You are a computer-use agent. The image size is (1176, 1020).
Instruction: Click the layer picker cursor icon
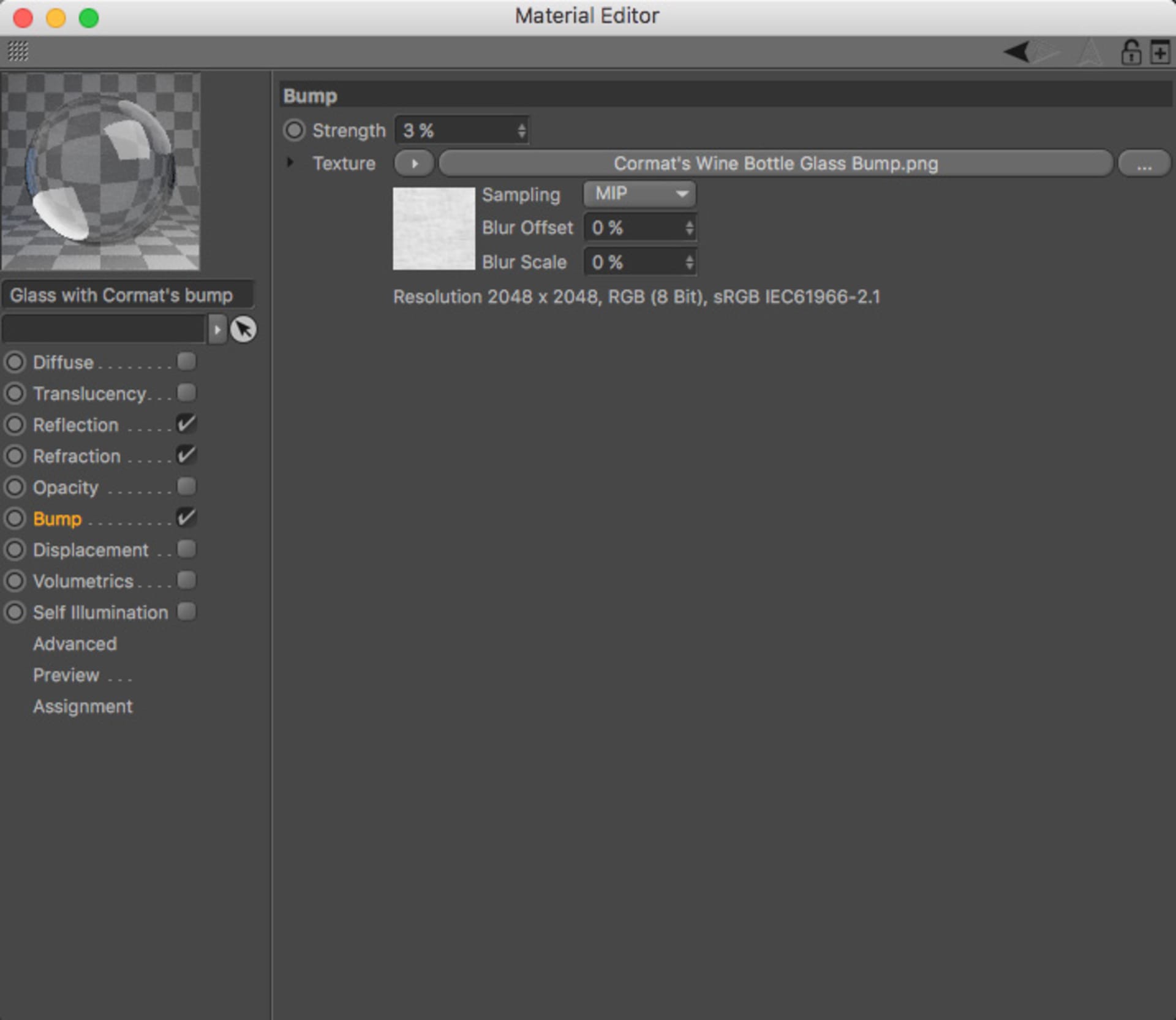243,330
